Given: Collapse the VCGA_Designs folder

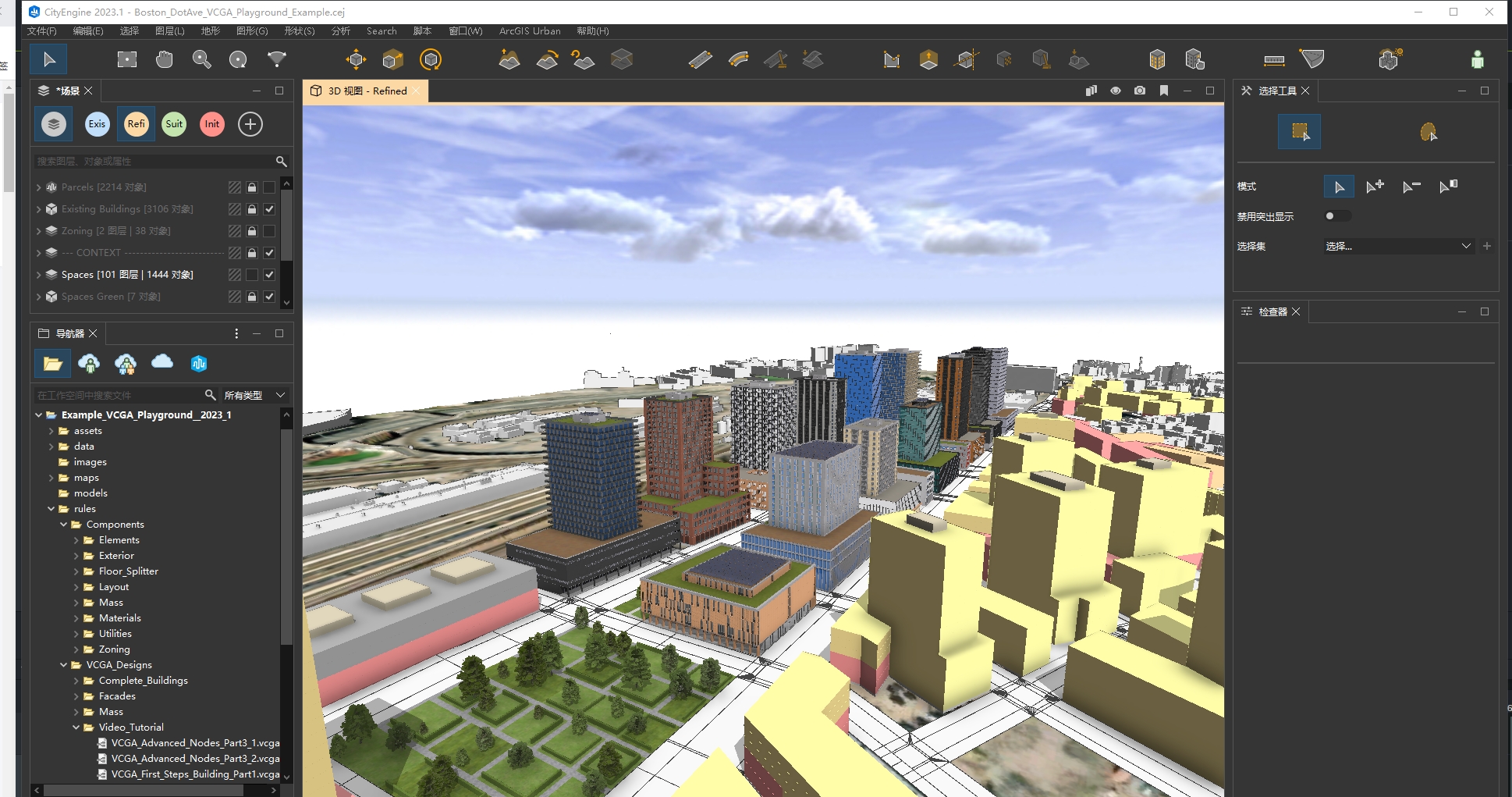Looking at the screenshot, I should tap(64, 664).
